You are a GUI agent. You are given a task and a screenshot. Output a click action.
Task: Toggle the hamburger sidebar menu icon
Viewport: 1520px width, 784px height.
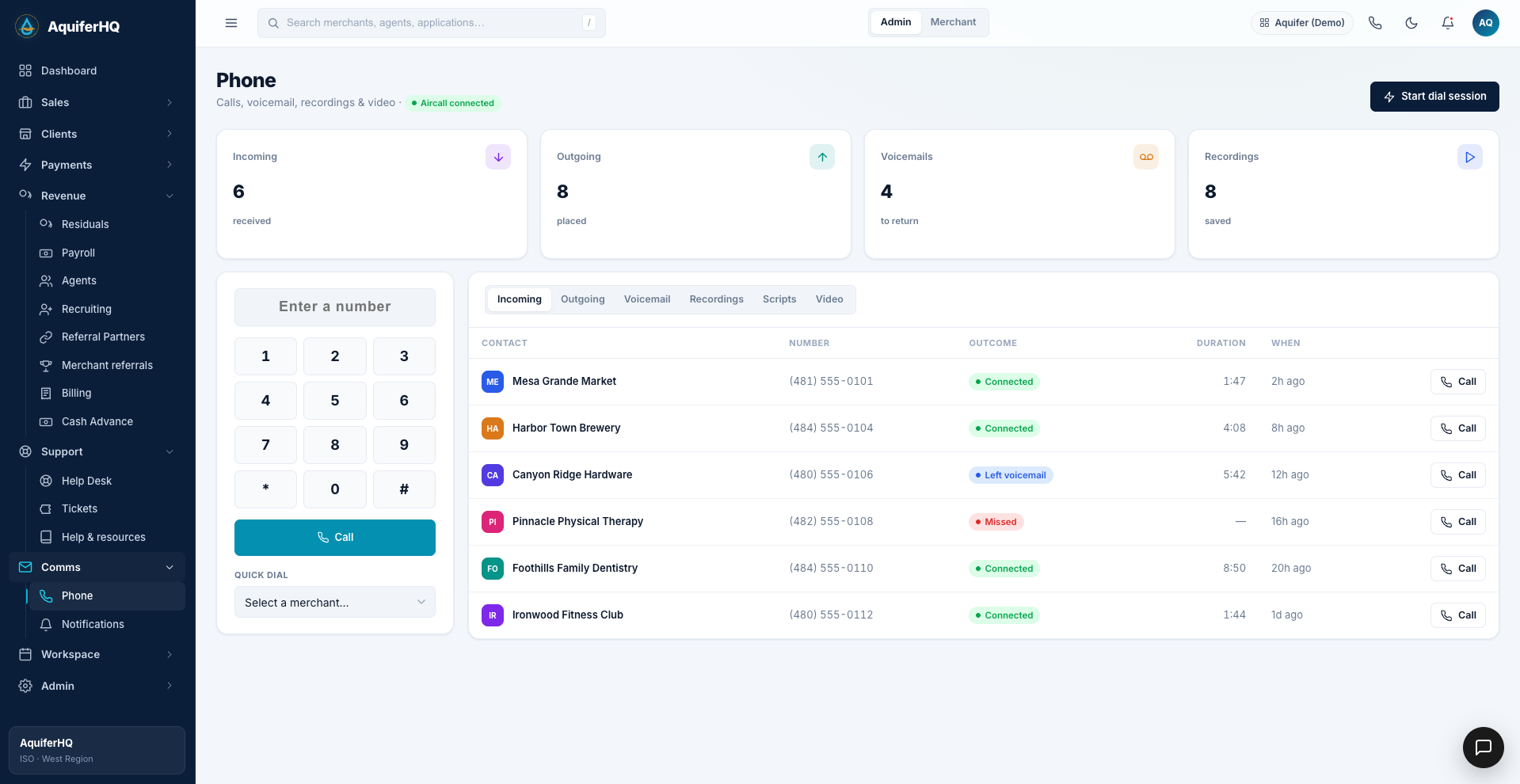(231, 23)
